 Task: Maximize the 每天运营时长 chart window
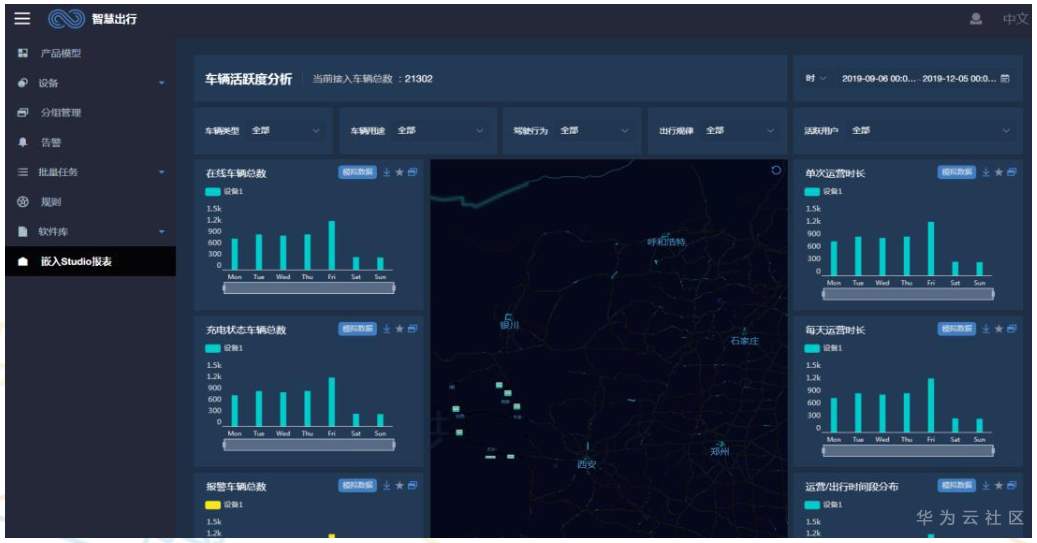[1011, 329]
